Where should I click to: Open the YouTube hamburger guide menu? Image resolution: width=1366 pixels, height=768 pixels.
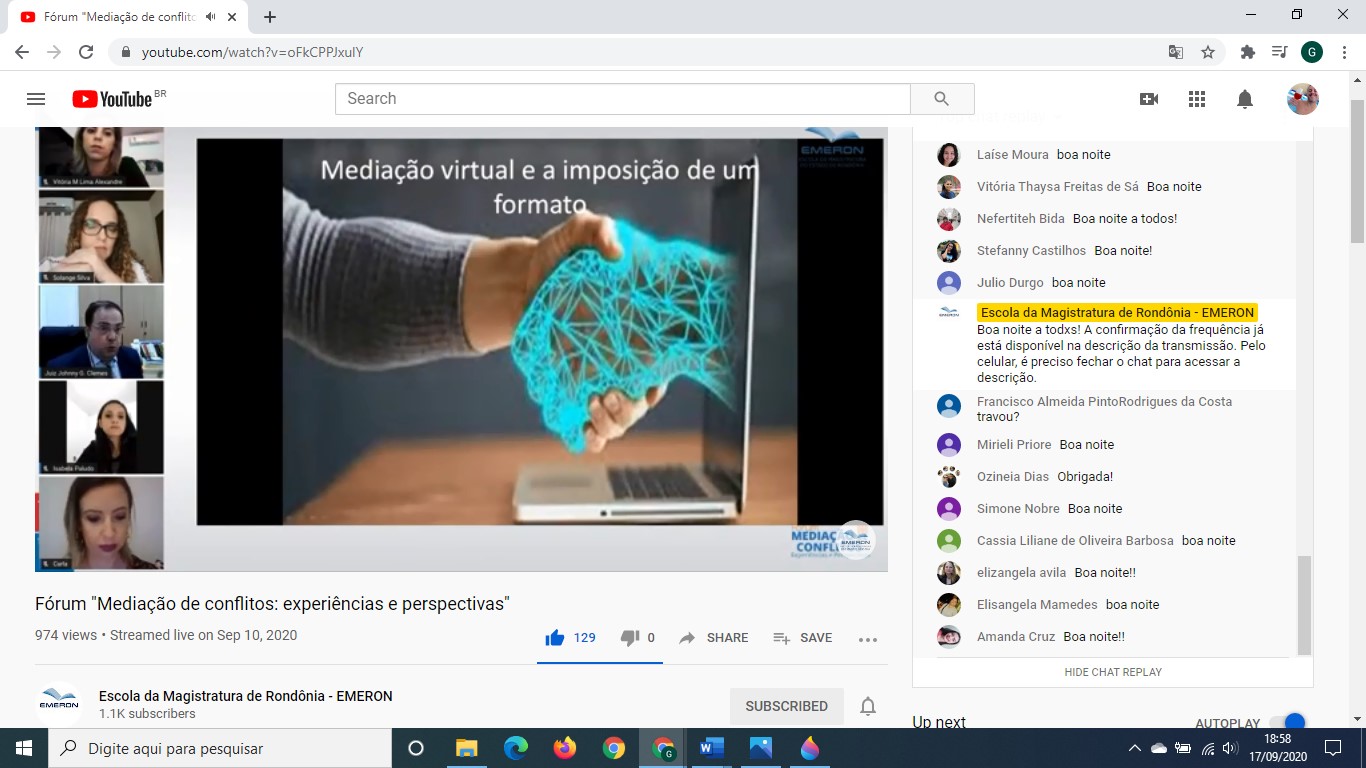tap(36, 99)
